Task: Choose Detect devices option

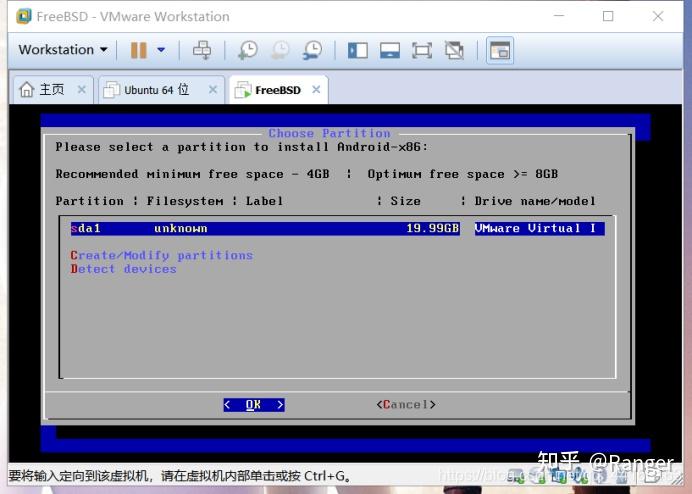Action: (x=124, y=269)
